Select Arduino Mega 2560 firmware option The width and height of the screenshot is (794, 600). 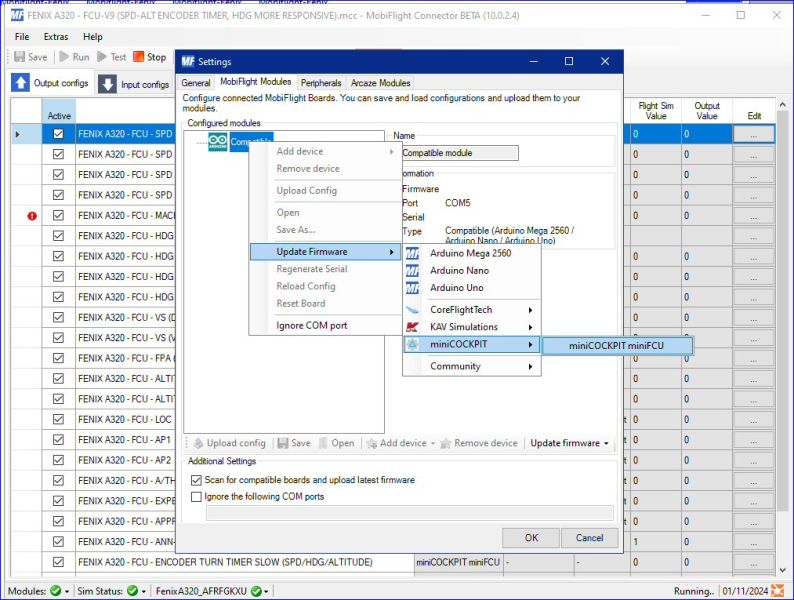[471, 253]
